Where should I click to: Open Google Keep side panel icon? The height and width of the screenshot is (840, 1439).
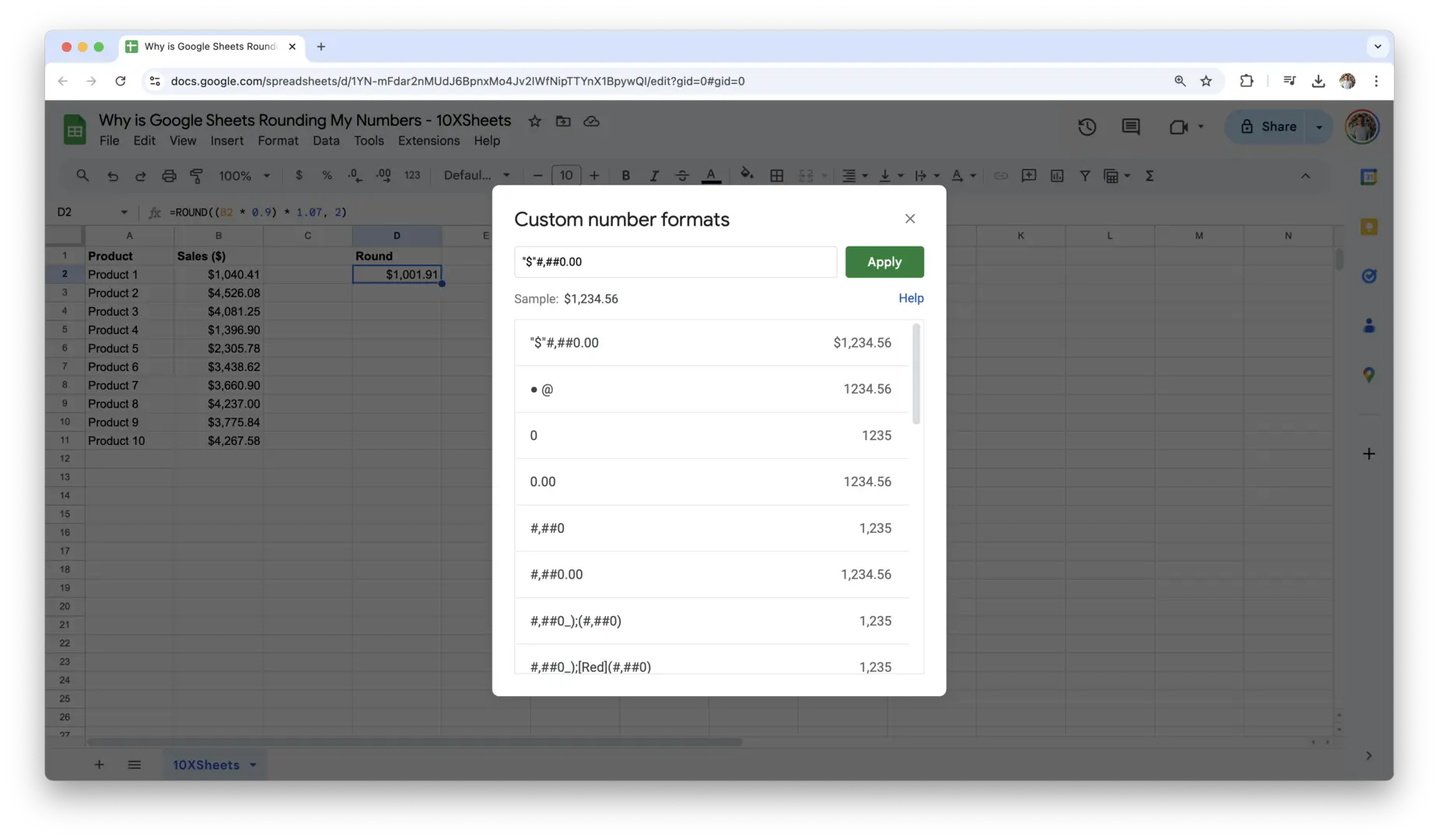coord(1368,227)
